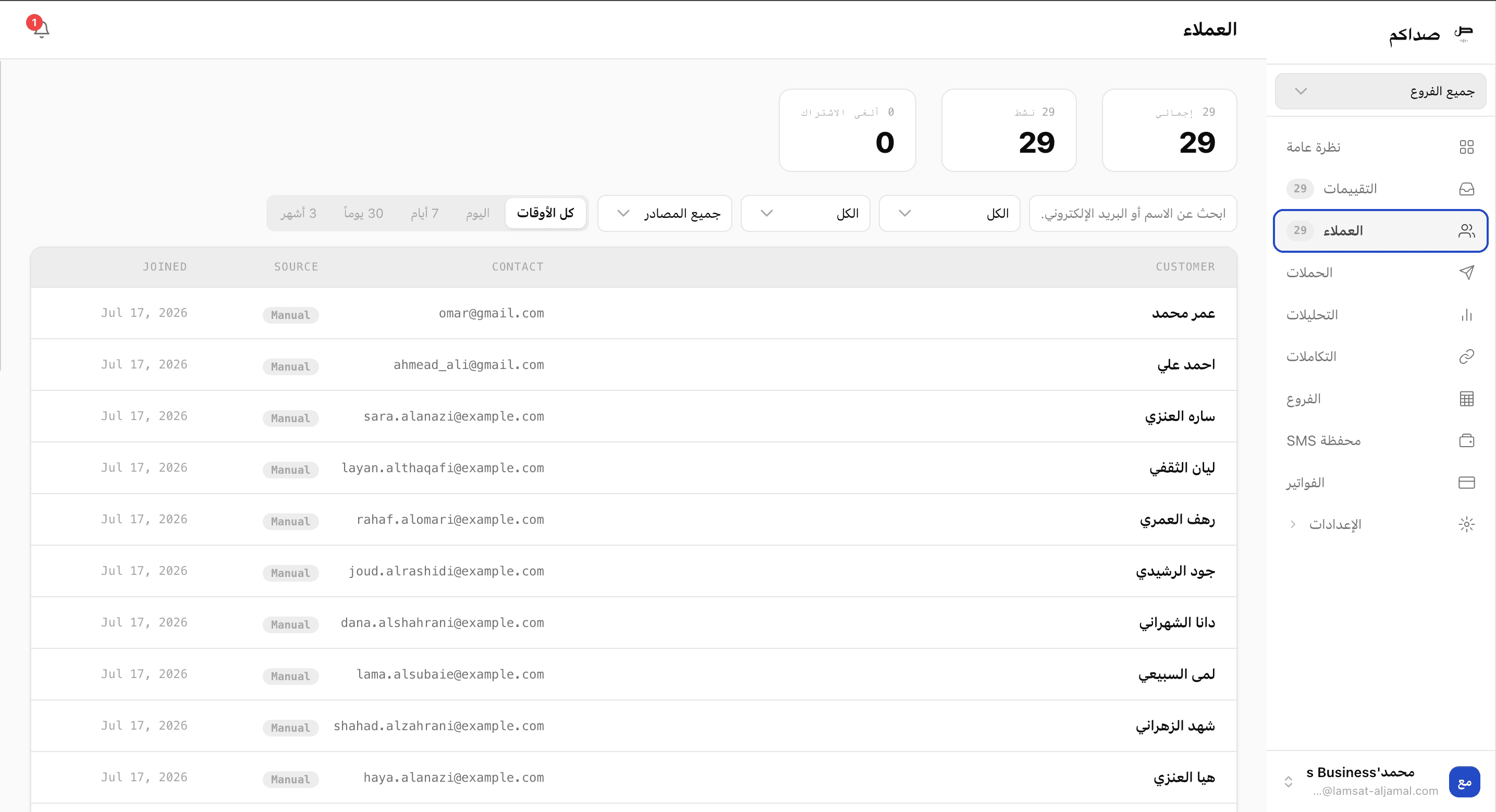The width and height of the screenshot is (1496, 812).
Task: Click the user avatar badge
Action: click(x=1464, y=782)
